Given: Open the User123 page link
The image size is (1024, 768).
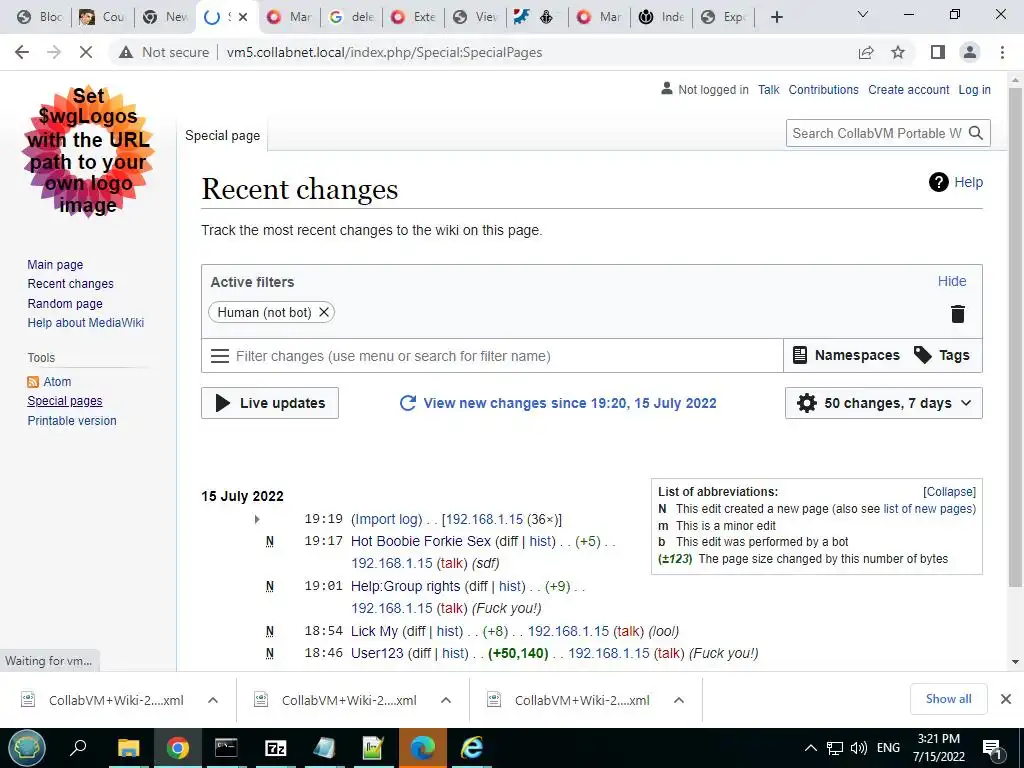Looking at the screenshot, I should (377, 653).
